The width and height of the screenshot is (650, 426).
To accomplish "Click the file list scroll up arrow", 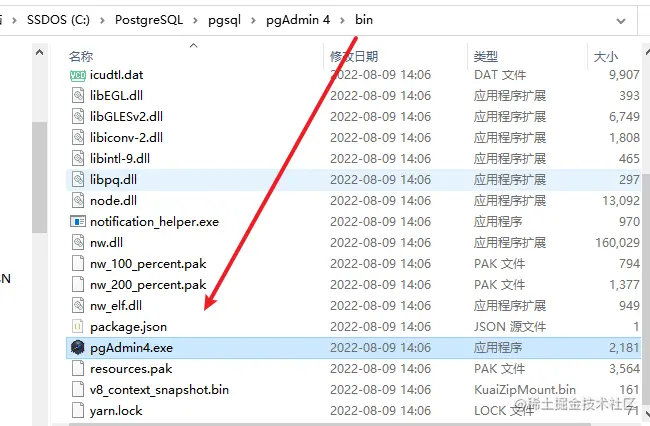I will [x=647, y=52].
